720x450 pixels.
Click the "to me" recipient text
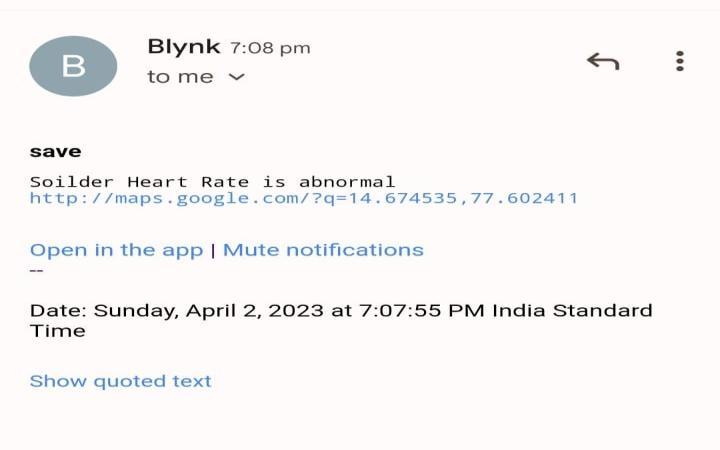pos(180,77)
